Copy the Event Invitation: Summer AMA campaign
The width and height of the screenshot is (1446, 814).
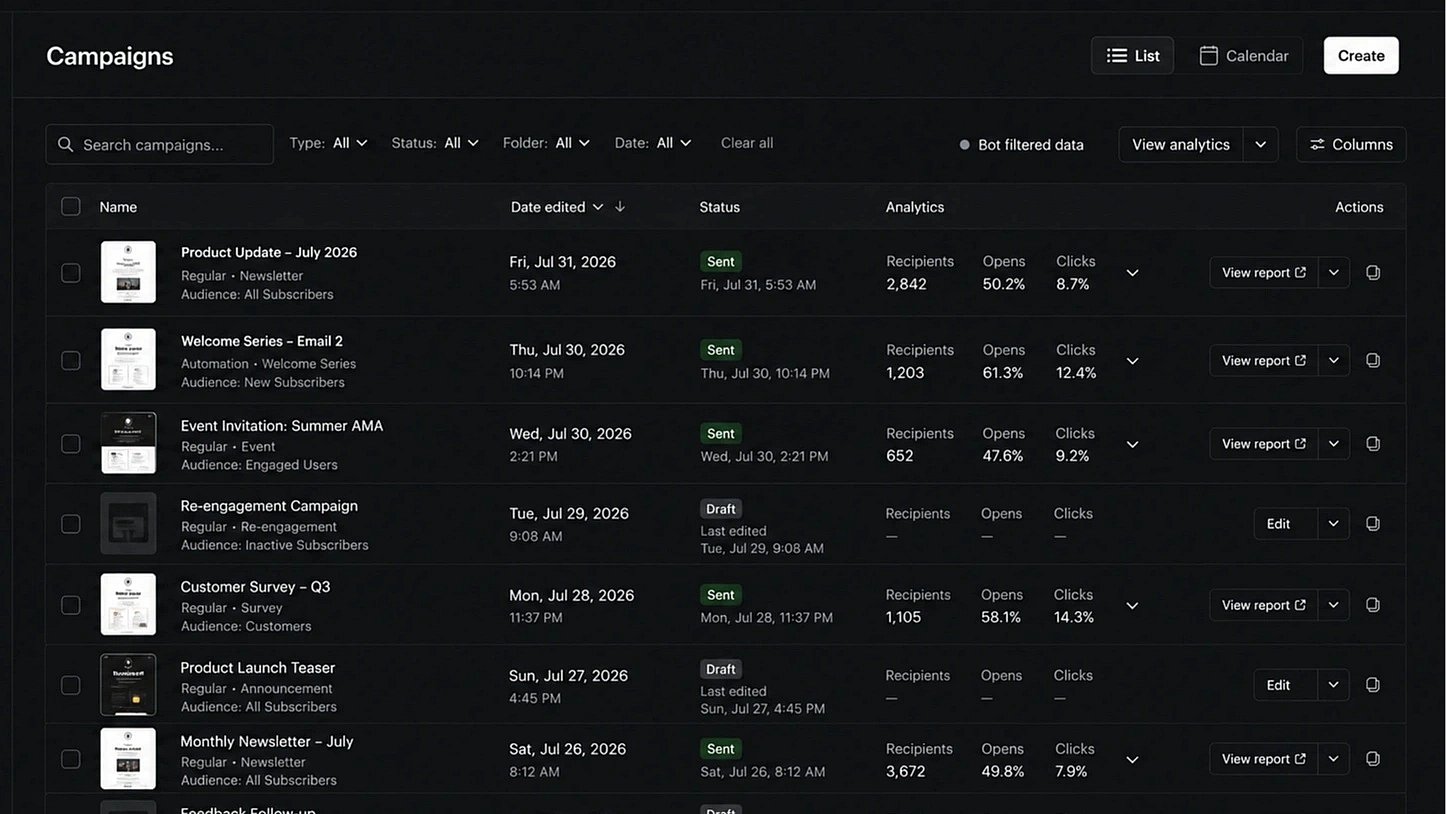click(1373, 443)
